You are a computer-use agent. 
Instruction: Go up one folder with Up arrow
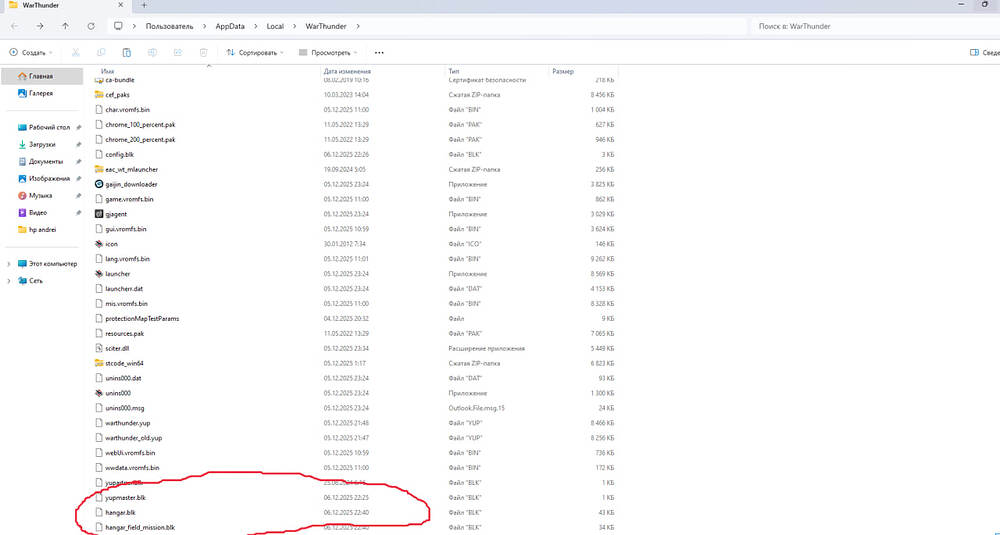point(65,26)
